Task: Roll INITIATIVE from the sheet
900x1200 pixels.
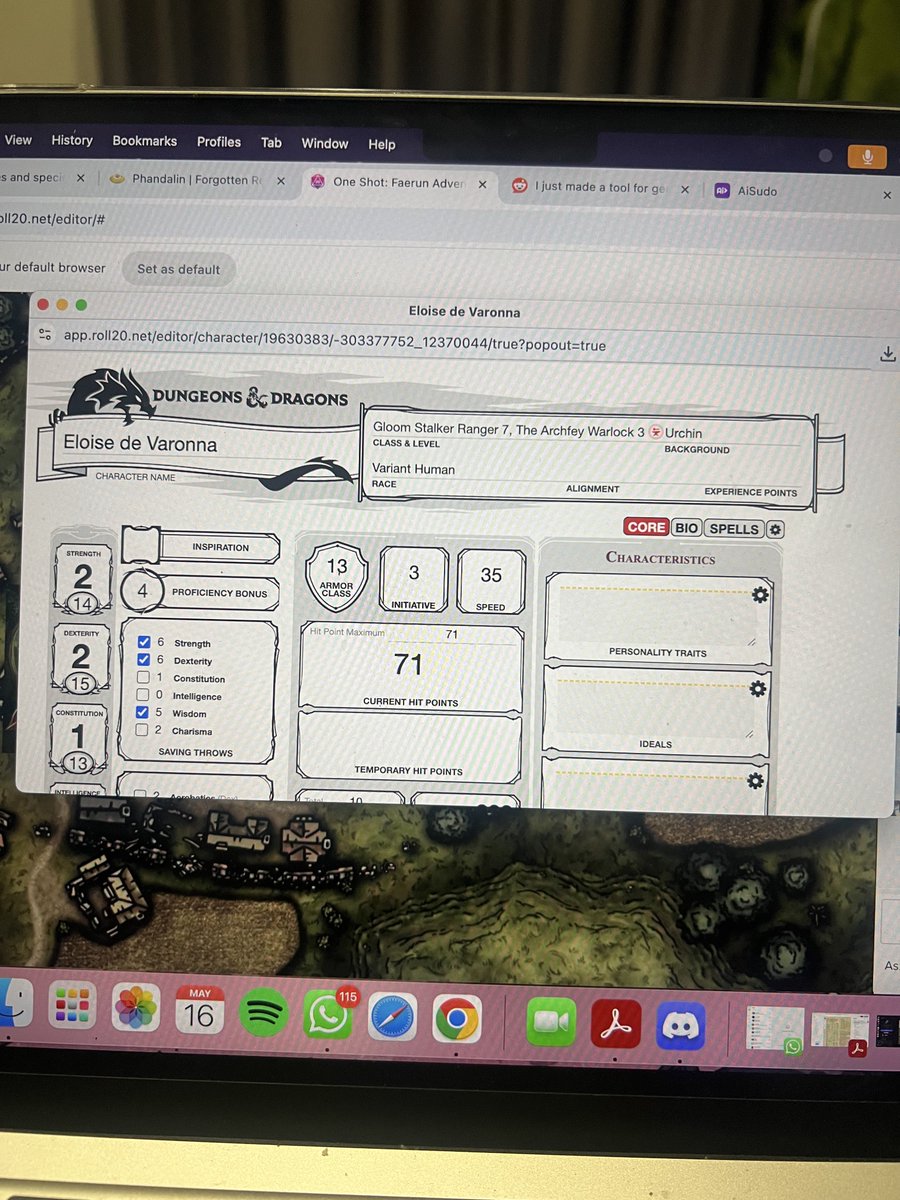Action: [413, 605]
